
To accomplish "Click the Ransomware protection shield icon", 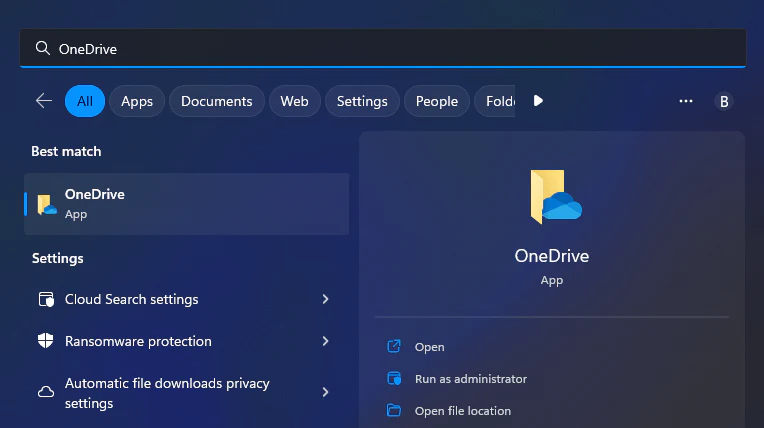I will (x=46, y=341).
